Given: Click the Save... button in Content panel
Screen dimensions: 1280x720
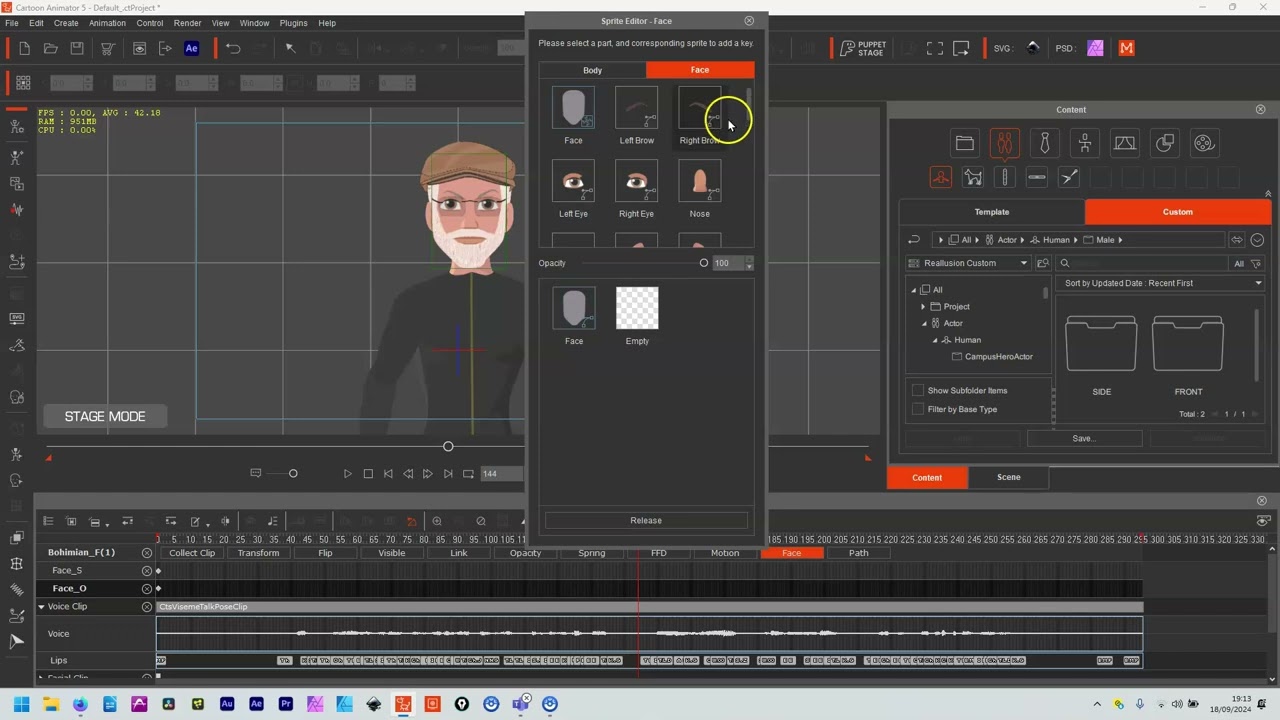Looking at the screenshot, I should point(1084,438).
